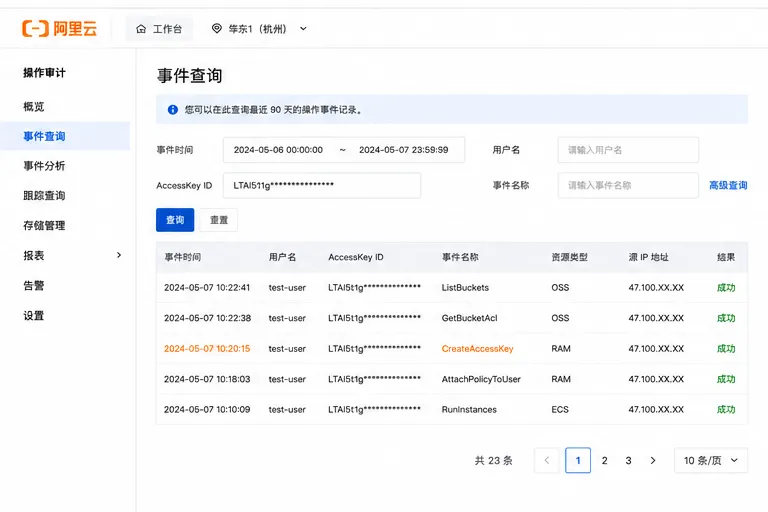Click the GetBucketAcl event name

[x=469, y=318]
